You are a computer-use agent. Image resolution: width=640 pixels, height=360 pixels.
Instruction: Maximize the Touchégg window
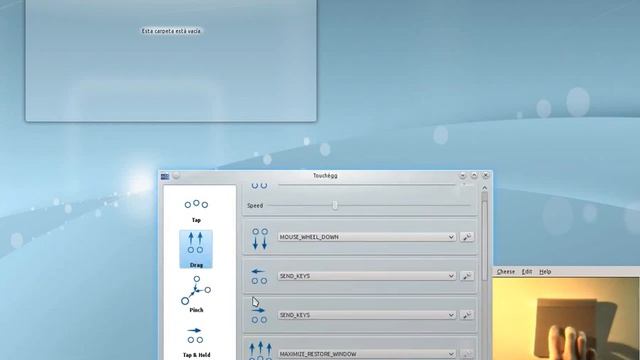(474, 176)
